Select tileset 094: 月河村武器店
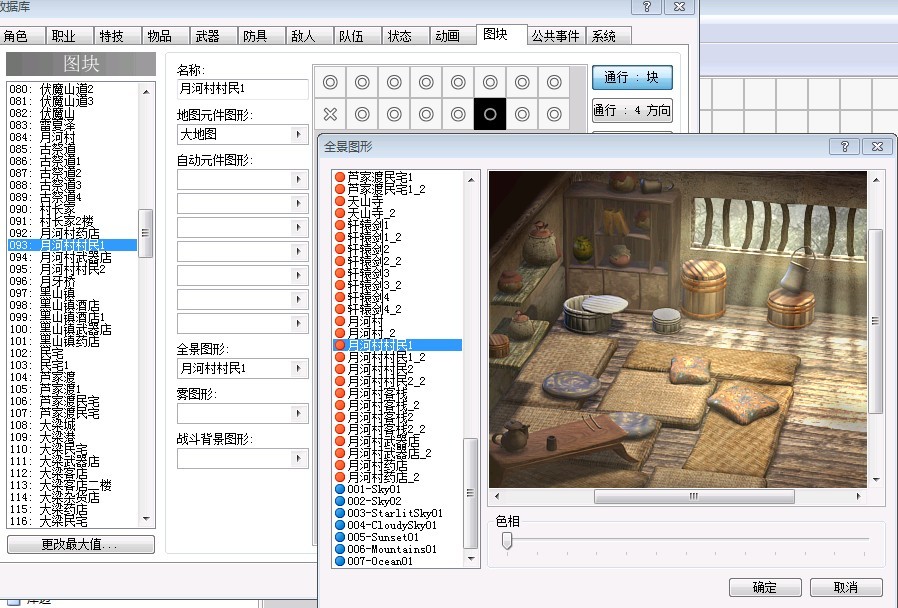Screen dimensions: 898x608 pyautogui.click(x=73, y=257)
